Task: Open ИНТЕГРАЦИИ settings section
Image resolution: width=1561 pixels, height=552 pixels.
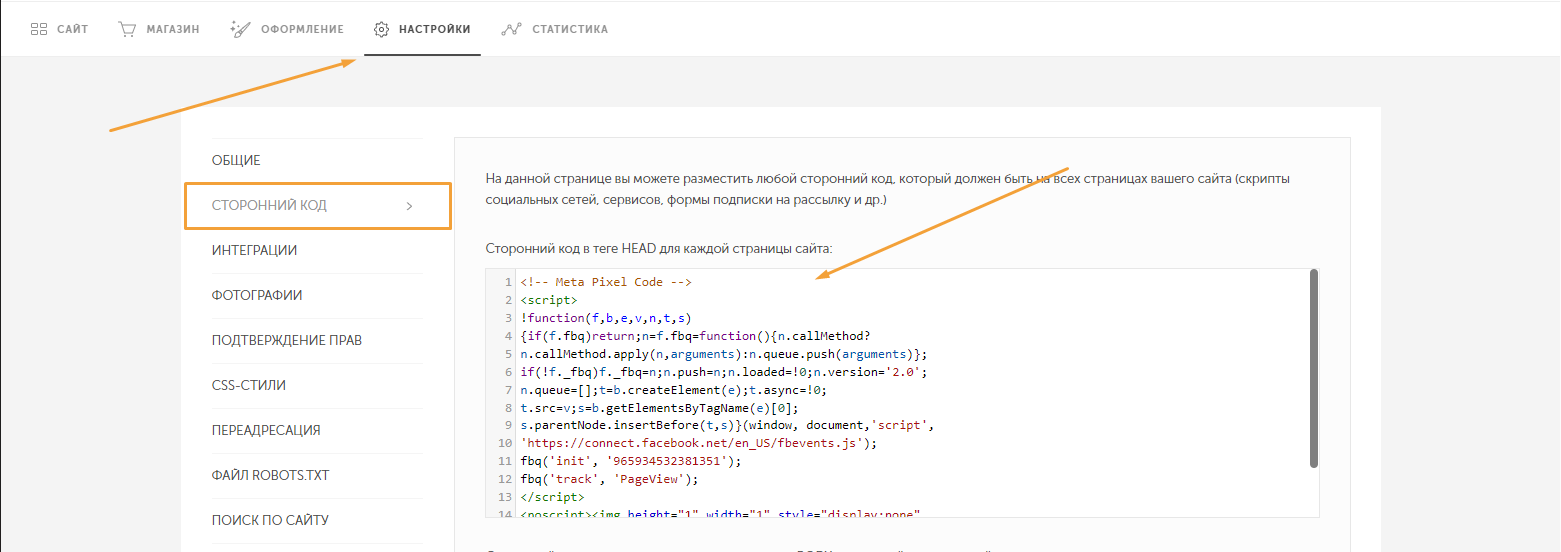Action: tap(254, 250)
